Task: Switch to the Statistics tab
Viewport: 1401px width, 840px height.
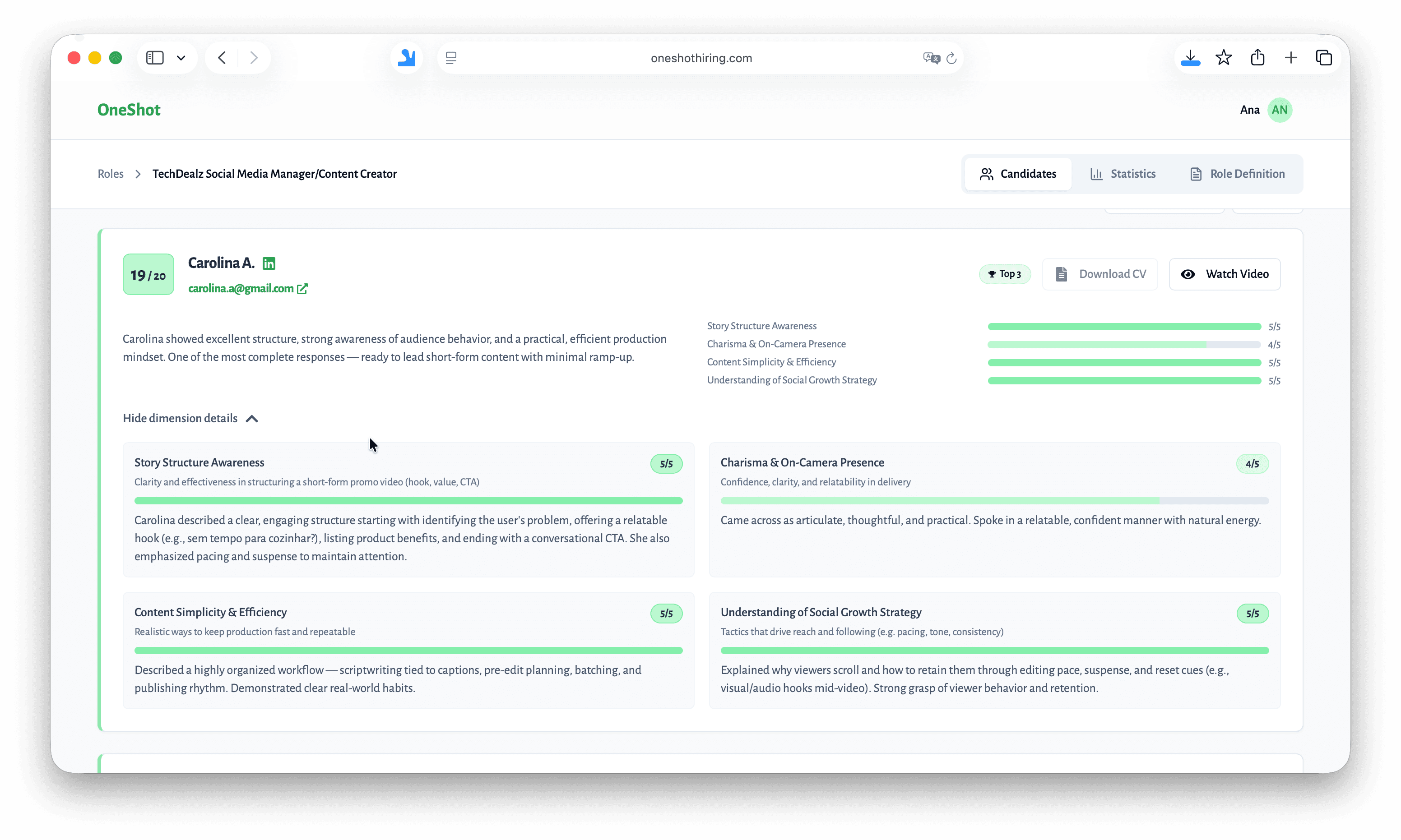Action: 1123,174
